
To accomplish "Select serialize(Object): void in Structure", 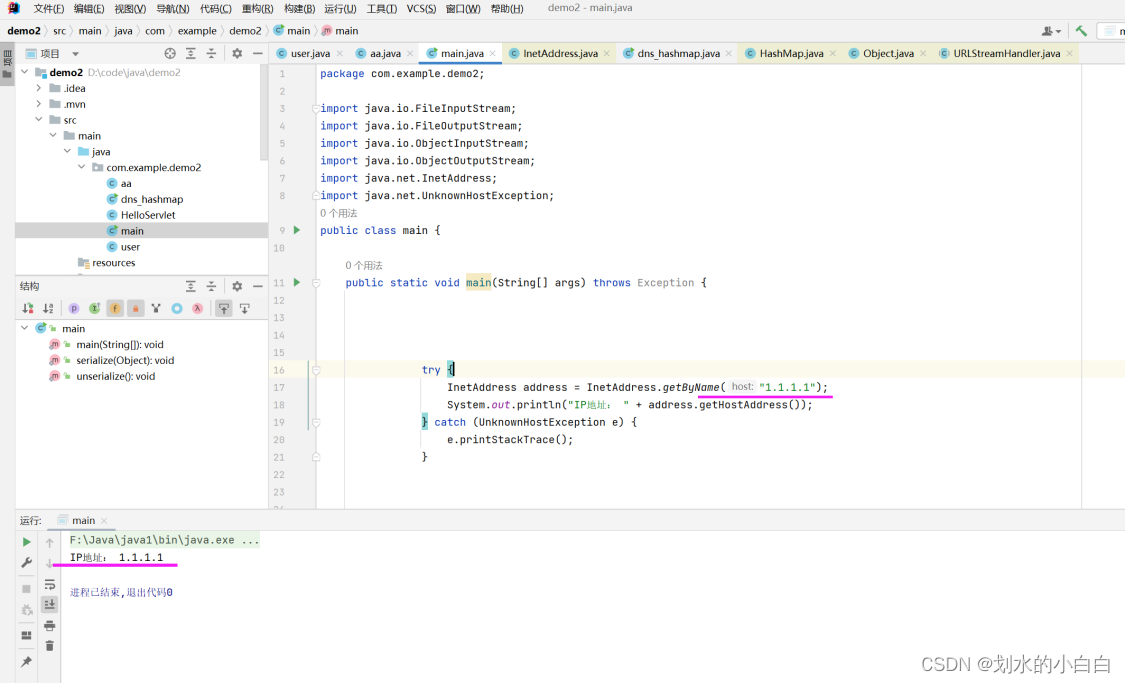I will click(x=125, y=360).
